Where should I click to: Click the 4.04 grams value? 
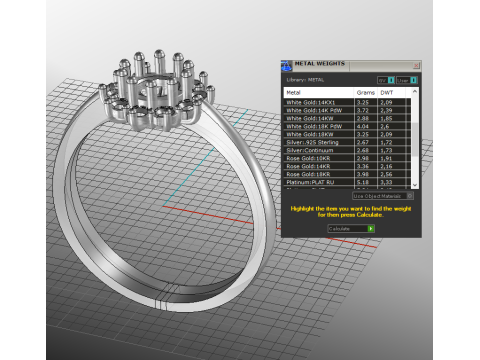(x=363, y=126)
